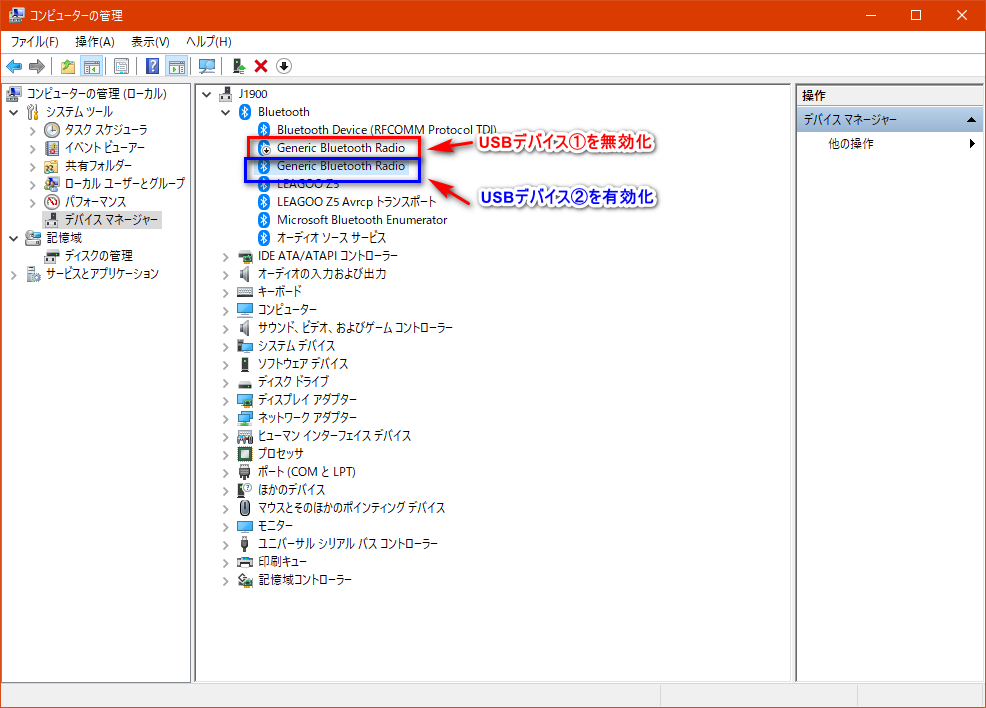986x708 pixels.
Task: Expand the 記憶域 node in the left tree
Action: (x=14, y=238)
